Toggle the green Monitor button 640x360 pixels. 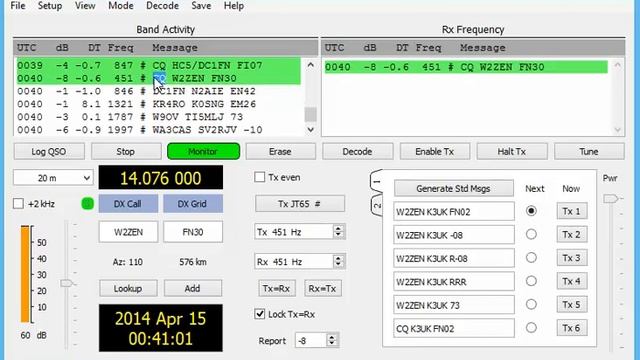click(x=203, y=151)
